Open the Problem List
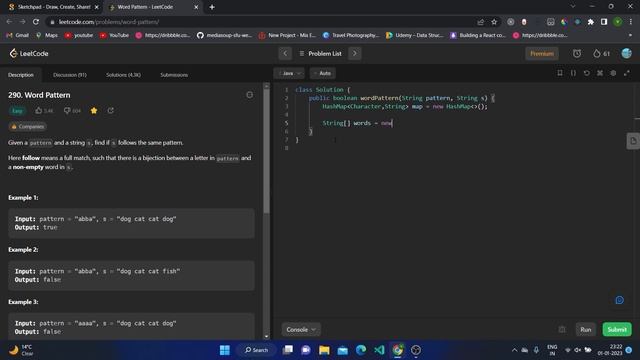 coord(320,53)
